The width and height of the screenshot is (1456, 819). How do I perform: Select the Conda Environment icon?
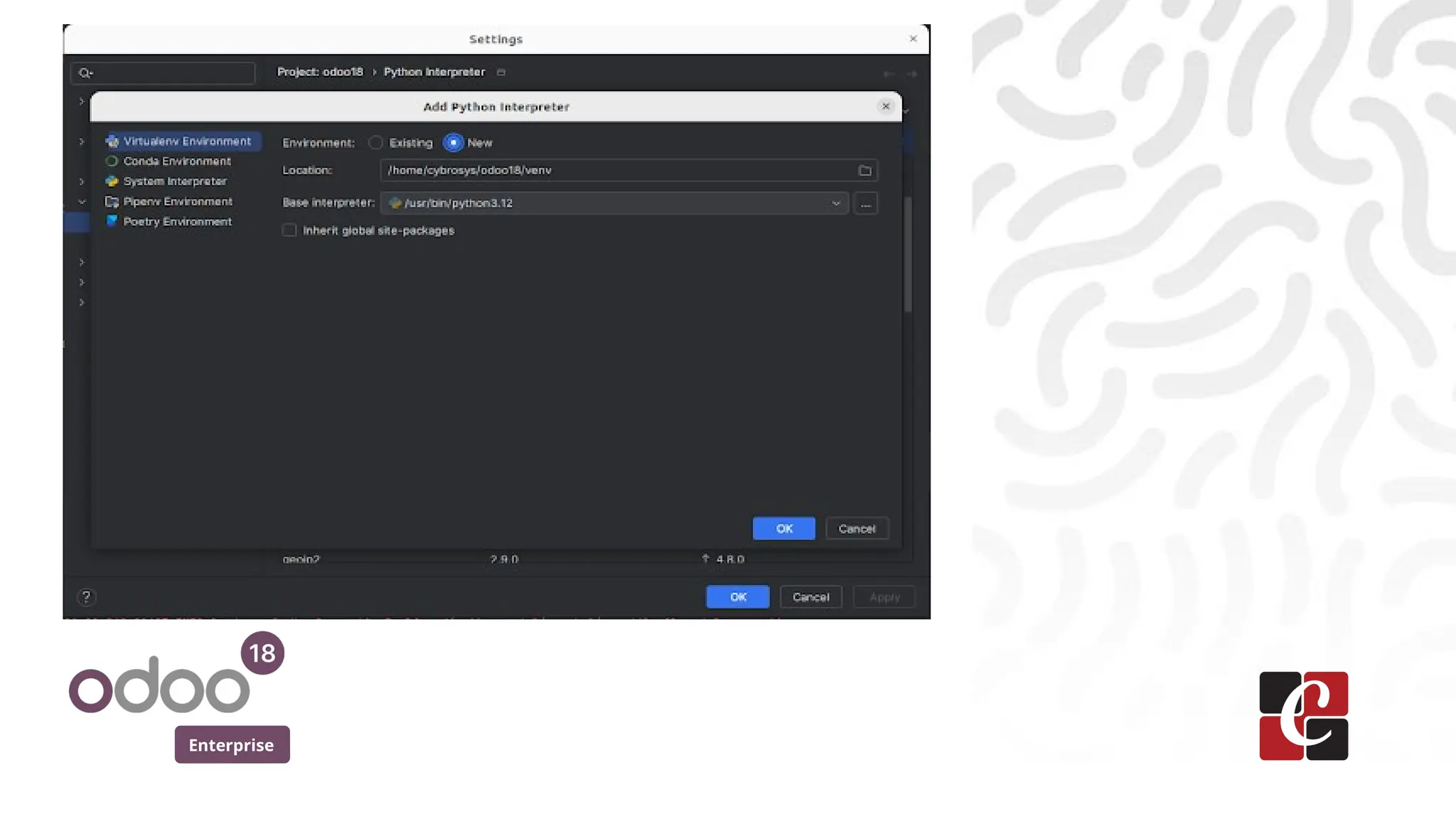[x=112, y=161]
